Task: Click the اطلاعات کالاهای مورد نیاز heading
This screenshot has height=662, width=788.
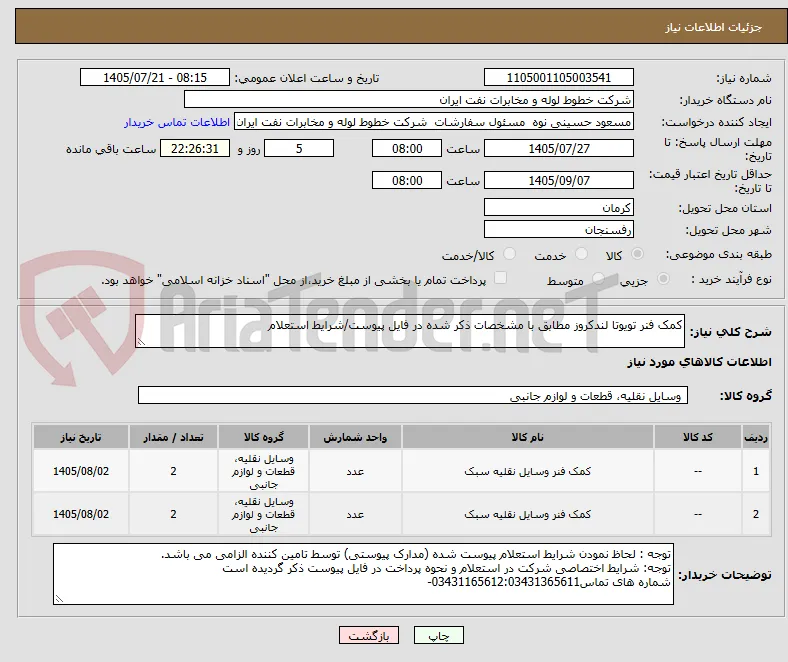Action: point(699,362)
